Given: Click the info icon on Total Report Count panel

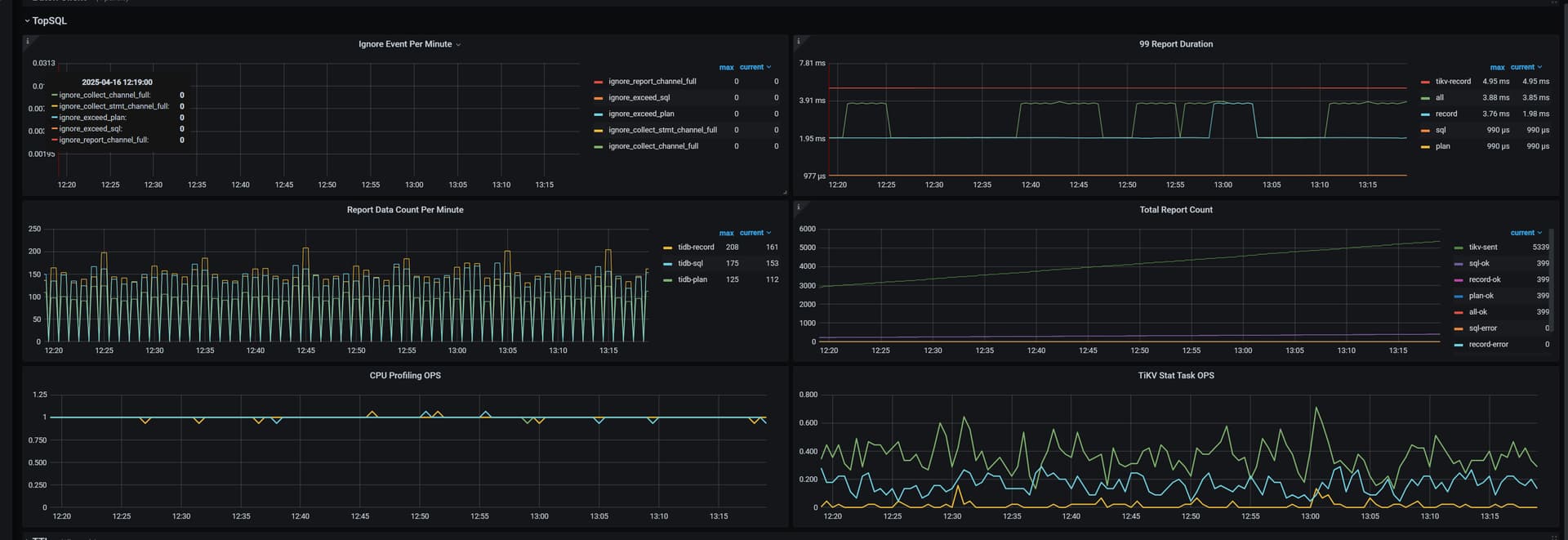Looking at the screenshot, I should (x=798, y=207).
